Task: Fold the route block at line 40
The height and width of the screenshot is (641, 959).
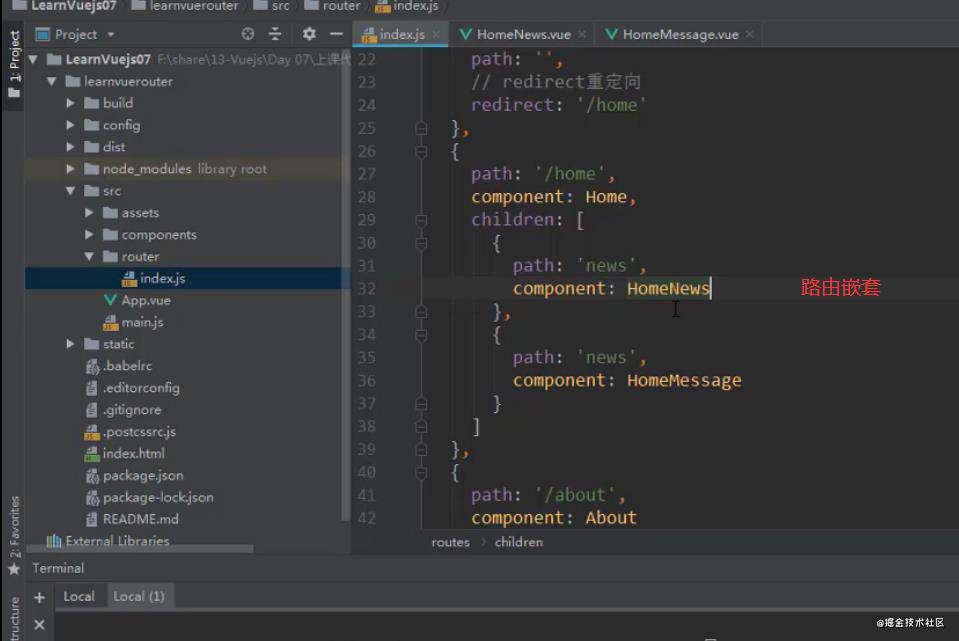Action: click(421, 472)
